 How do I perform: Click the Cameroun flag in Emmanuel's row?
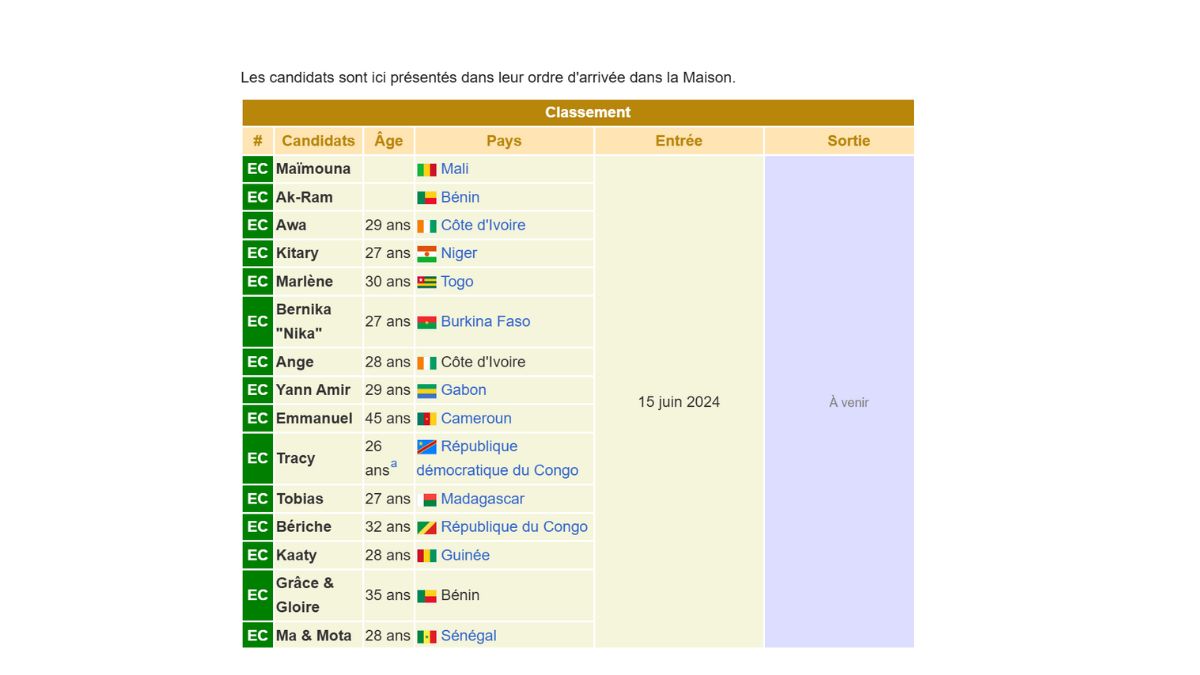[428, 418]
